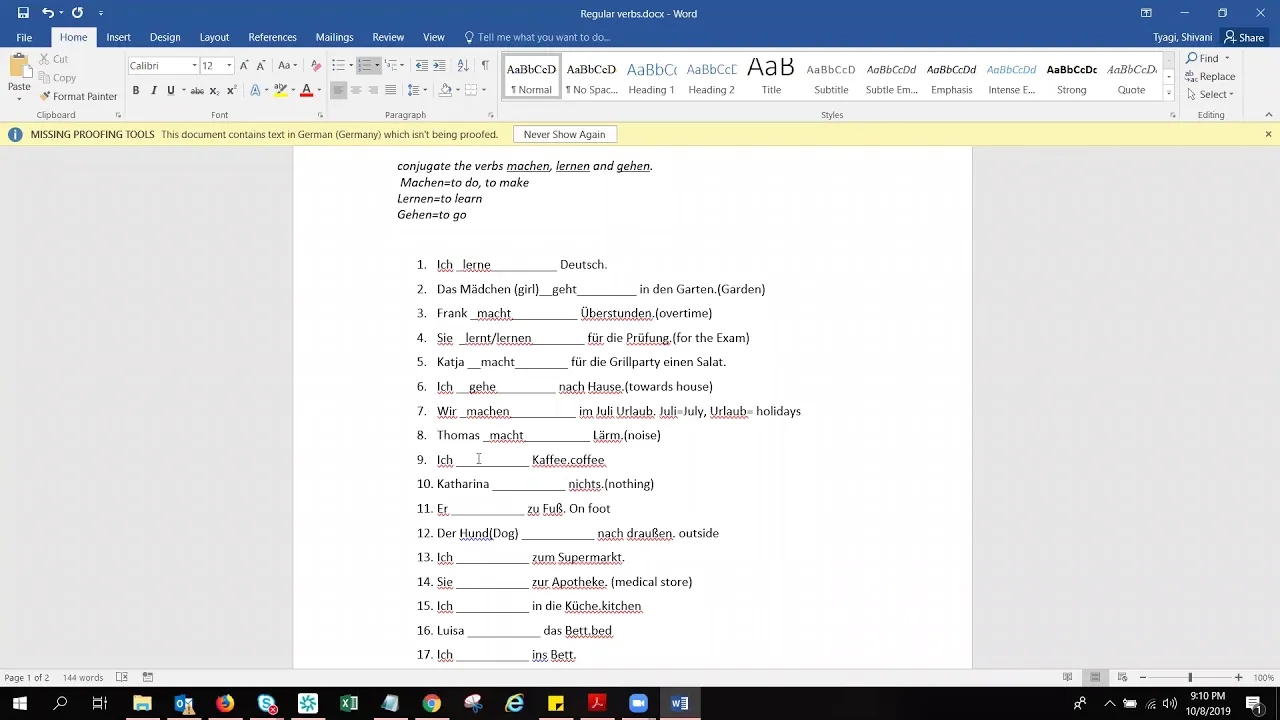The width and height of the screenshot is (1280, 720).
Task: Click Replace in the Editing group
Action: tap(1211, 76)
